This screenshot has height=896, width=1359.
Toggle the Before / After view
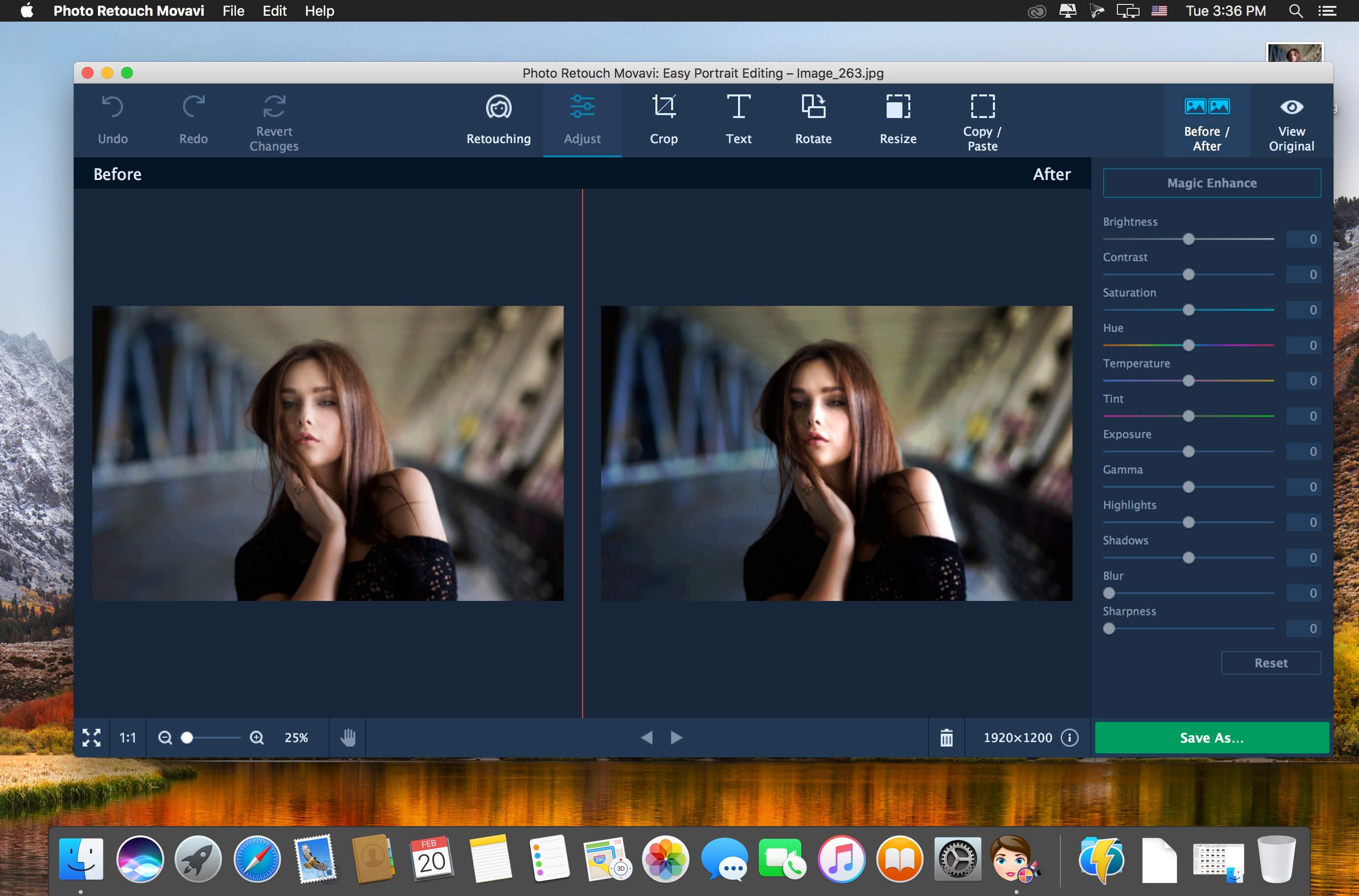click(1206, 120)
